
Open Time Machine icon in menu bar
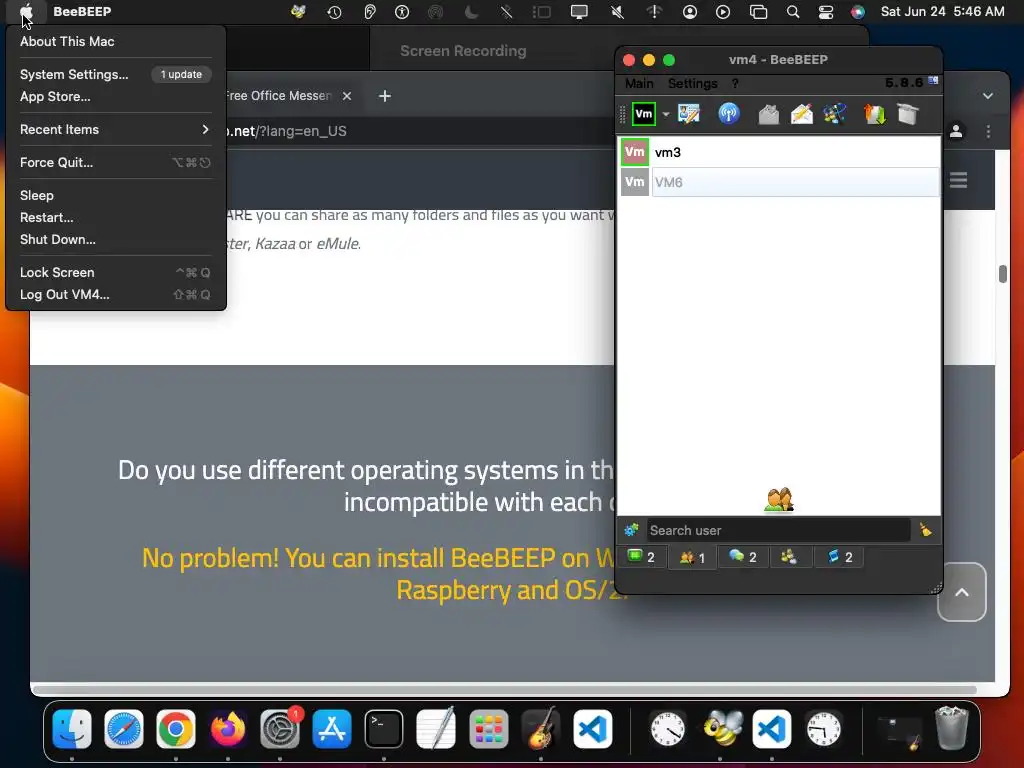pos(334,12)
